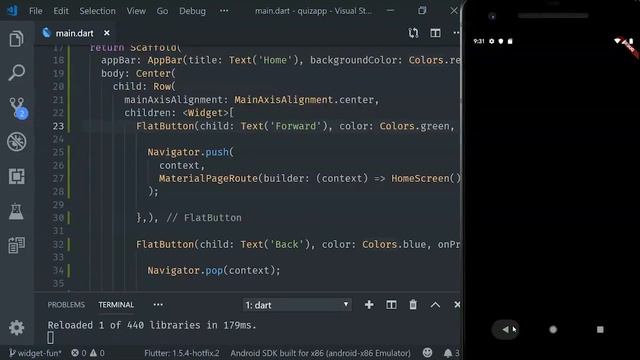Click 'MaterialPageRoute' text on line 27

[208, 178]
